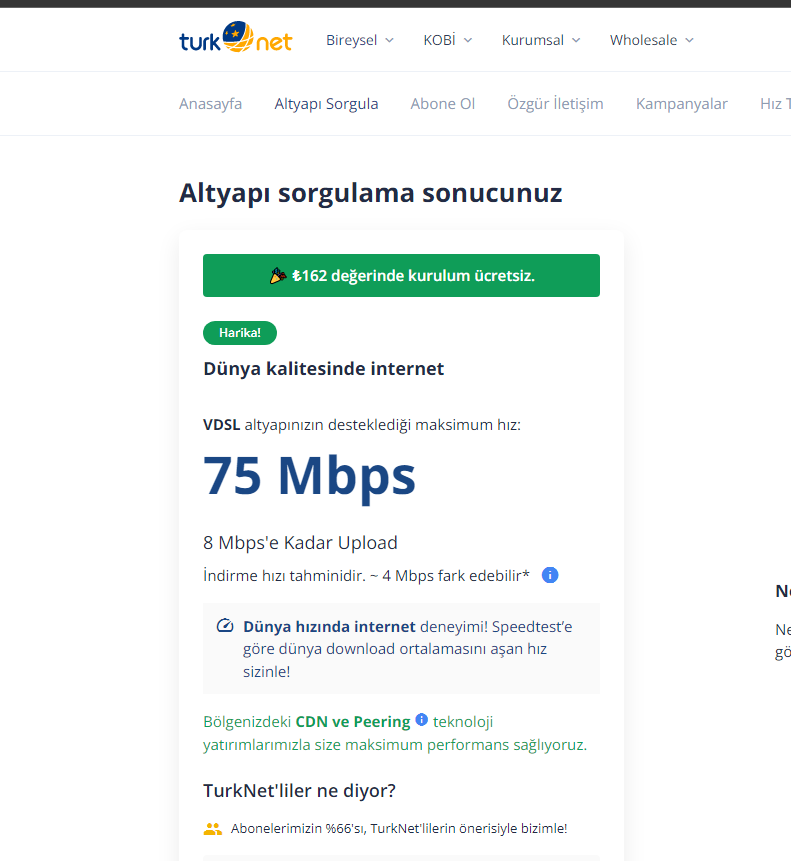Click the CDN ve Peering text
This screenshot has height=861, width=791.
[x=353, y=722]
